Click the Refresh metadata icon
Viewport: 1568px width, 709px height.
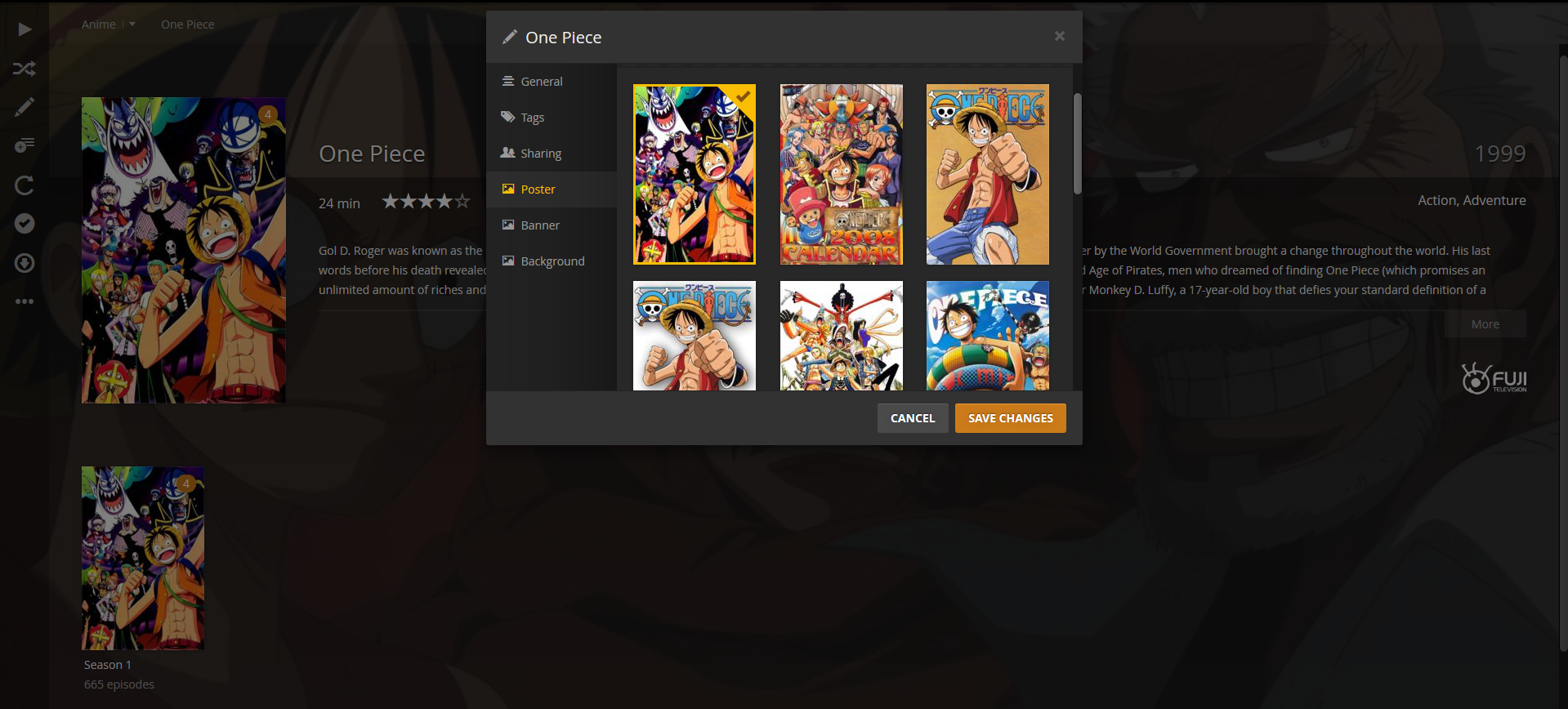click(25, 185)
